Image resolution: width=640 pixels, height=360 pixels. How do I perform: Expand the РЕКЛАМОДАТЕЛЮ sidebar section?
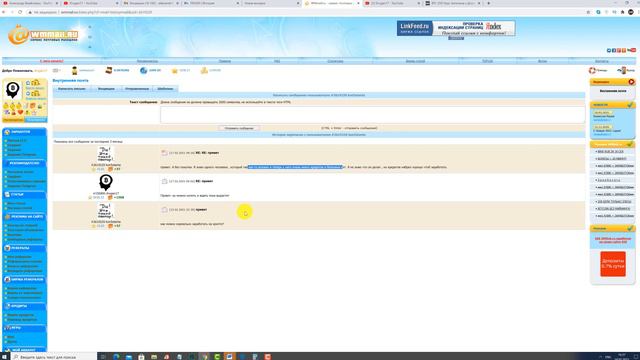24,163
